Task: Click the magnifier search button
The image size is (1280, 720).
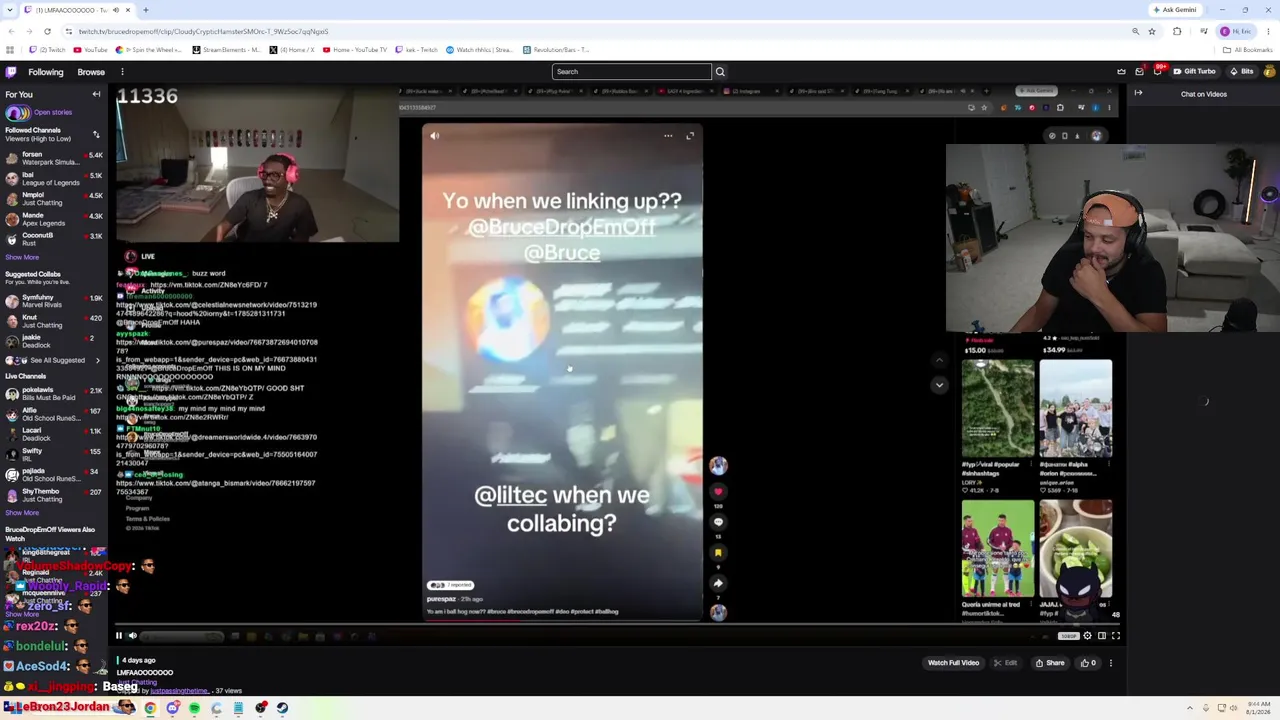Action: click(720, 72)
